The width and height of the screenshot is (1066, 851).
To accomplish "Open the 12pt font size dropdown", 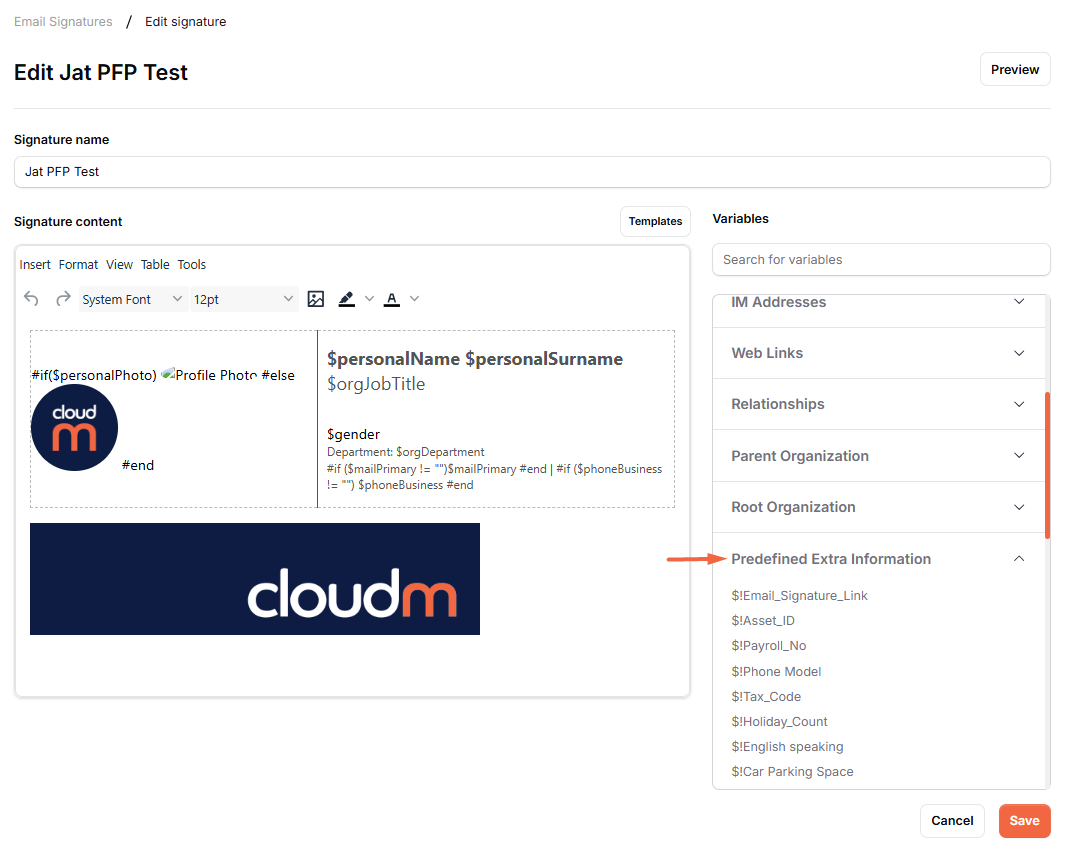I will [243, 299].
